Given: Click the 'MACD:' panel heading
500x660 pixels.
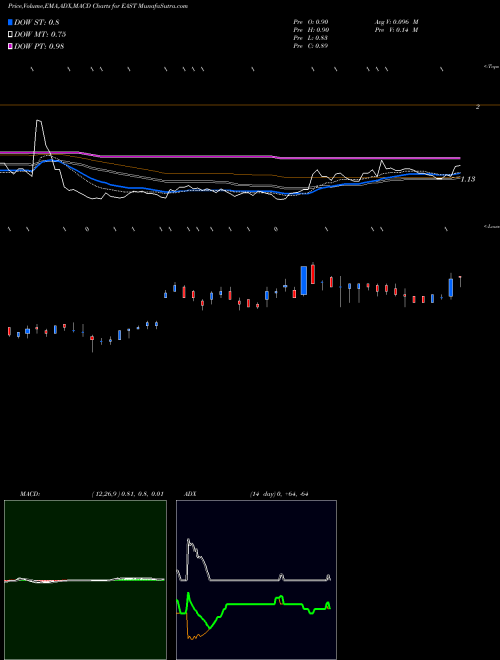Looking at the screenshot, I should [30, 494].
